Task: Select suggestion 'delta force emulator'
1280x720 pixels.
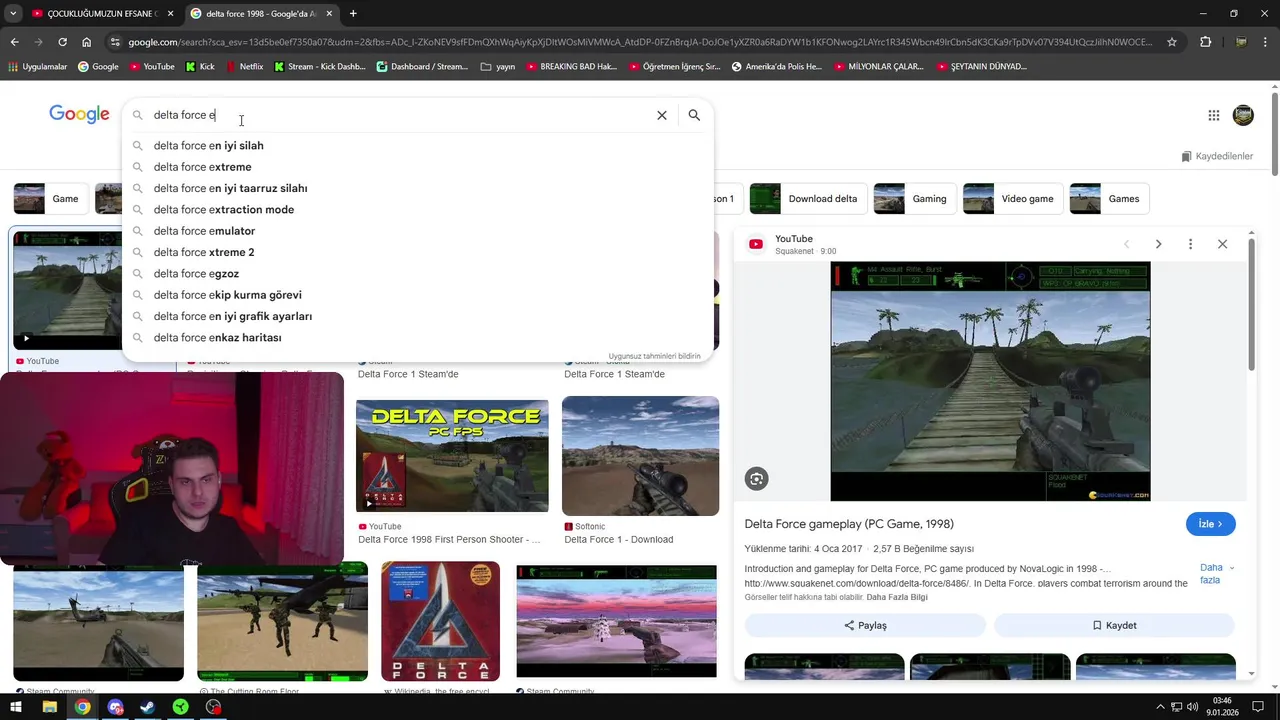Action: [x=418, y=231]
